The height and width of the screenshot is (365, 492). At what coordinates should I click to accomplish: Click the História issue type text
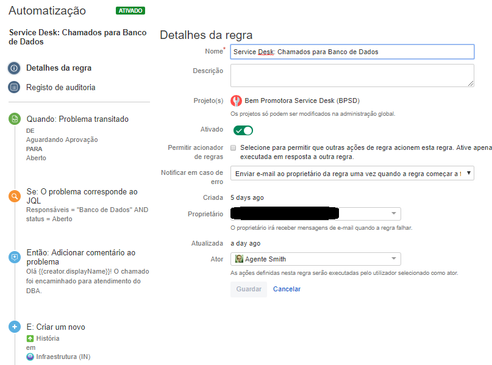point(48,338)
